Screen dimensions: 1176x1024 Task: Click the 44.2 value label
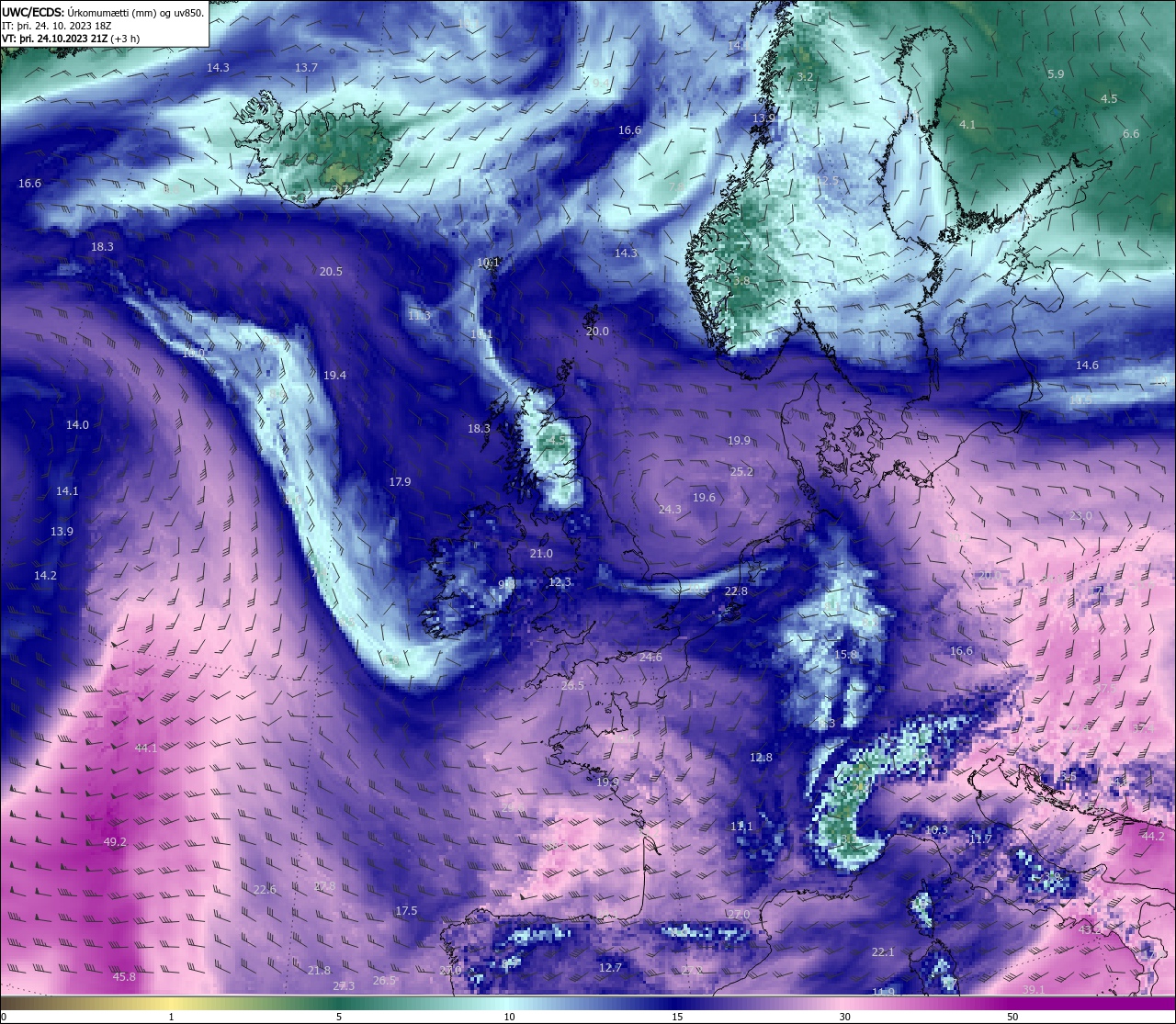coord(1152,837)
